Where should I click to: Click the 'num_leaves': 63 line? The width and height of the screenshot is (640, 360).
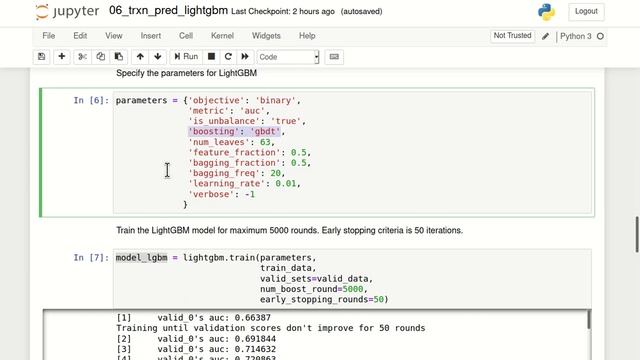tap(231, 142)
